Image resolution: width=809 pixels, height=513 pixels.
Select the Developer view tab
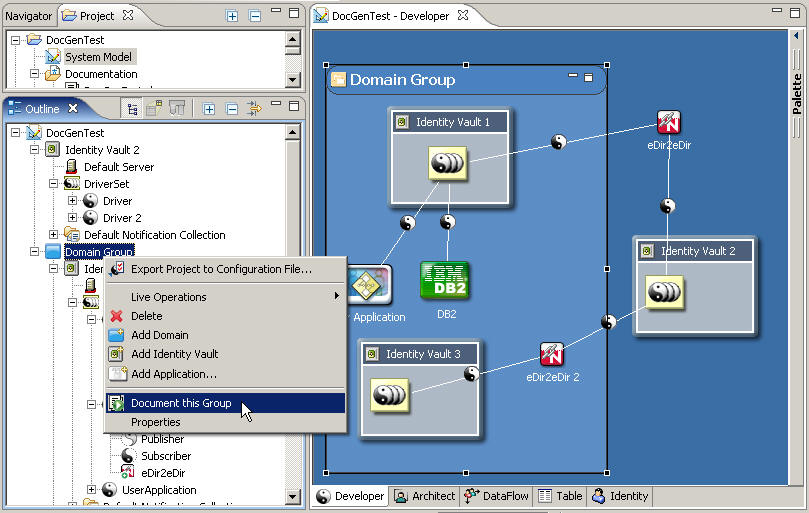pyautogui.click(x=350, y=496)
